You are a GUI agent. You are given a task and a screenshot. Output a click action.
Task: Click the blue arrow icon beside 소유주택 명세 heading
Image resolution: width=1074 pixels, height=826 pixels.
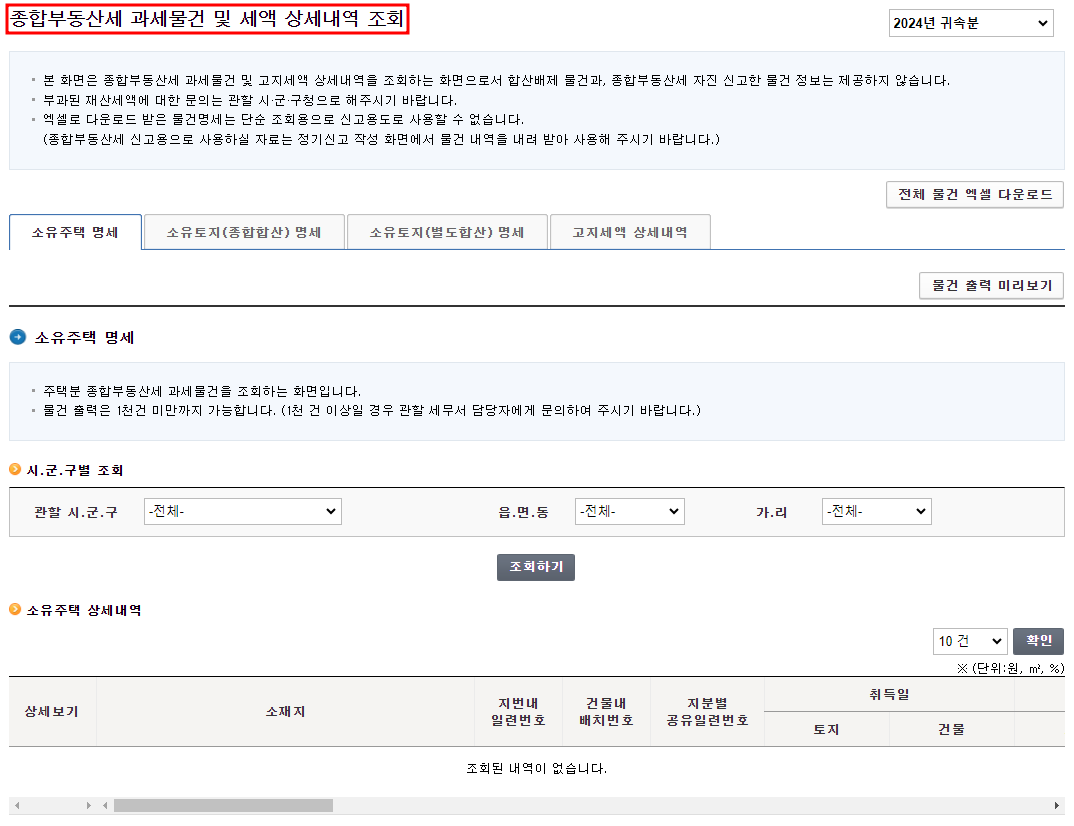coord(18,337)
